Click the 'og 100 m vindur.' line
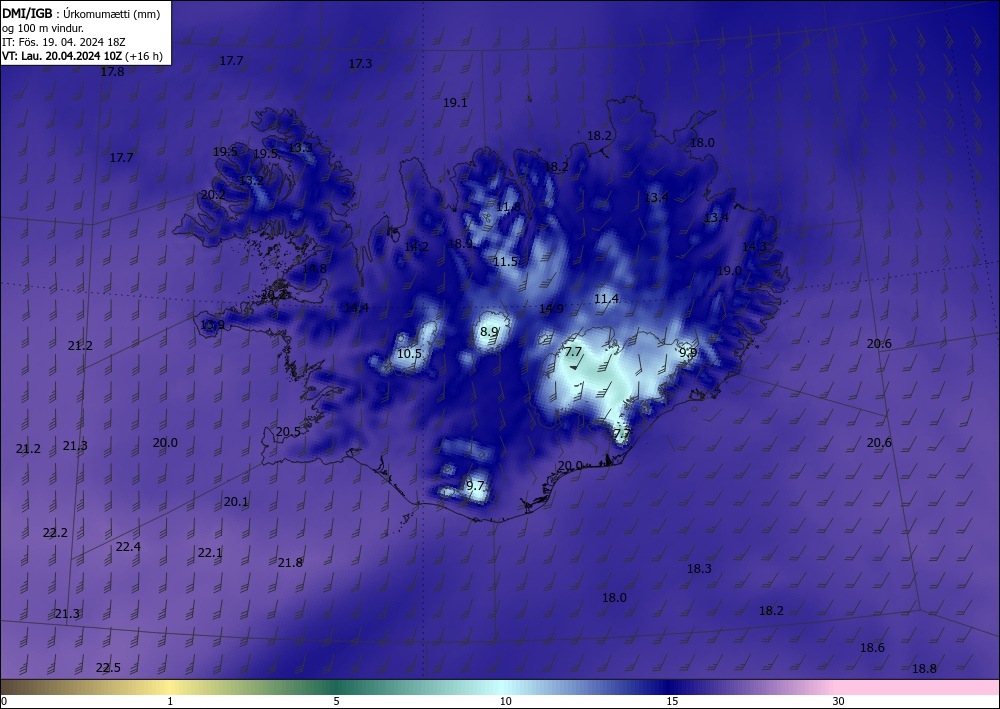The image size is (1000, 709). (43, 28)
